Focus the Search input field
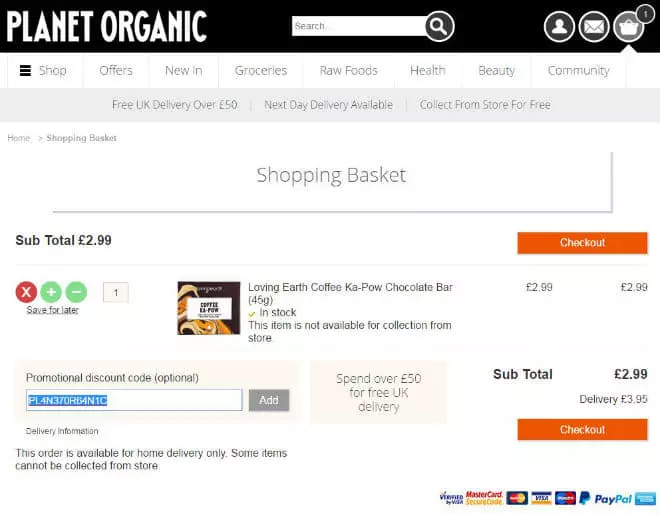The height and width of the screenshot is (514, 660). coord(359,26)
